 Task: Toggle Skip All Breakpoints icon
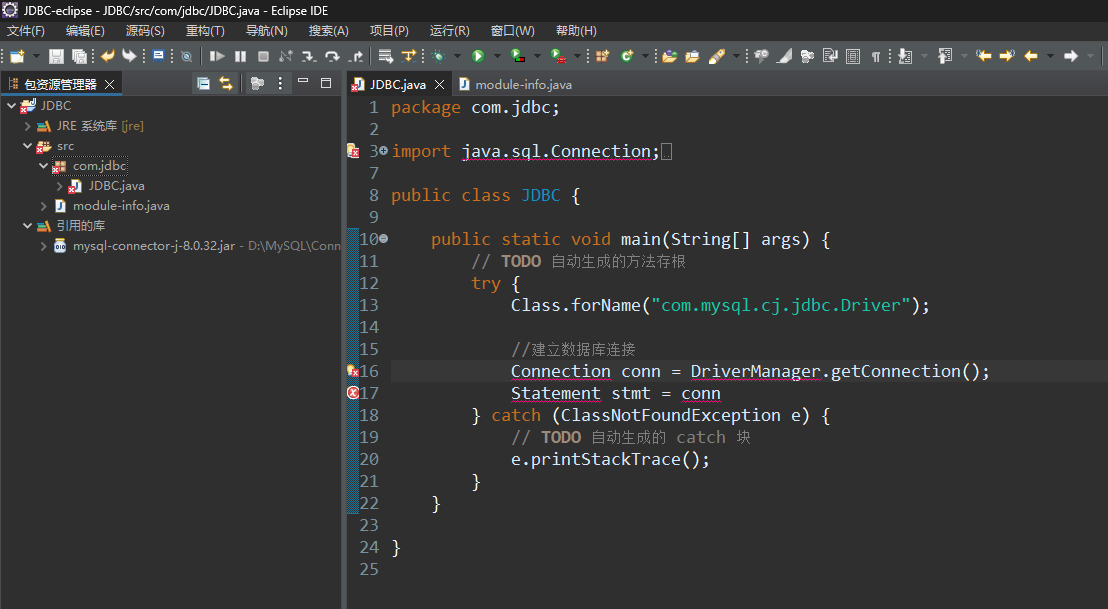(x=186, y=56)
